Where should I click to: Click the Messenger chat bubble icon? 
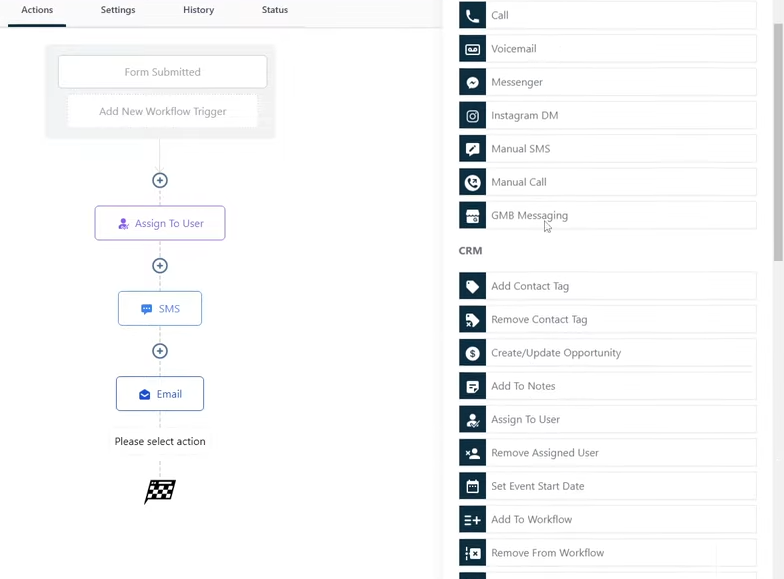[x=472, y=82]
